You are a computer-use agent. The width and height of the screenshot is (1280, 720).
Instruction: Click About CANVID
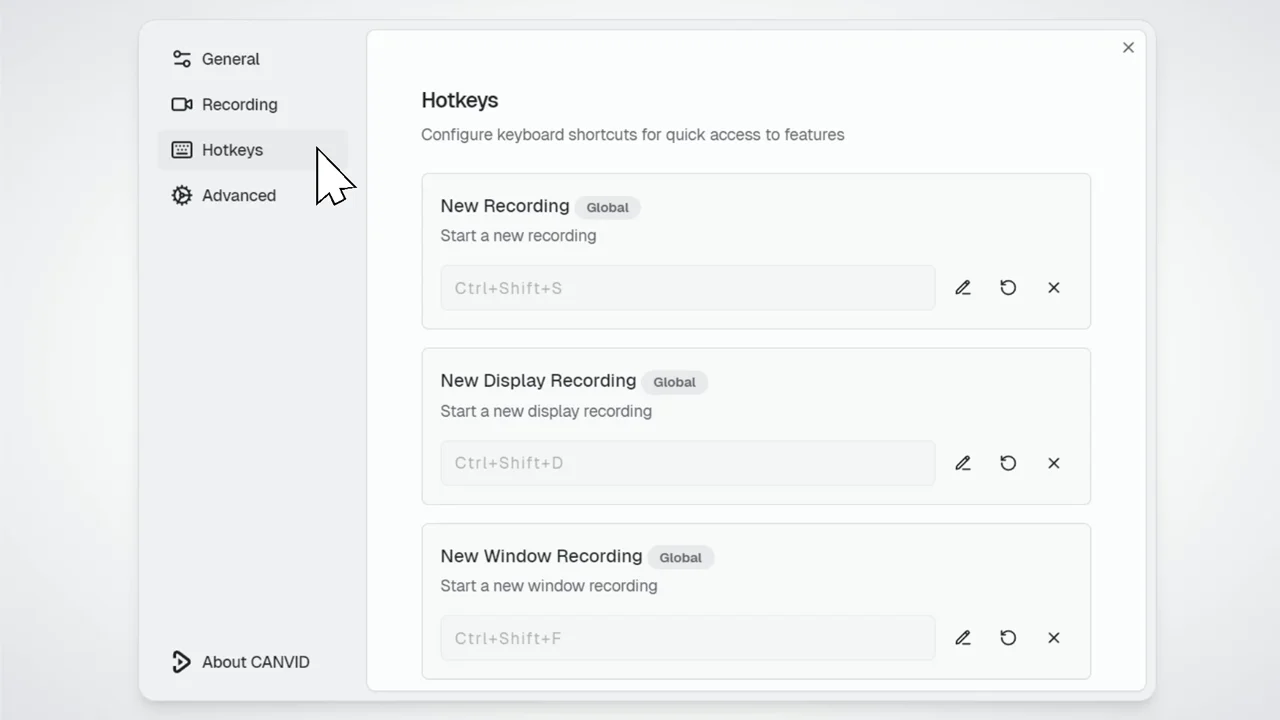(x=255, y=661)
